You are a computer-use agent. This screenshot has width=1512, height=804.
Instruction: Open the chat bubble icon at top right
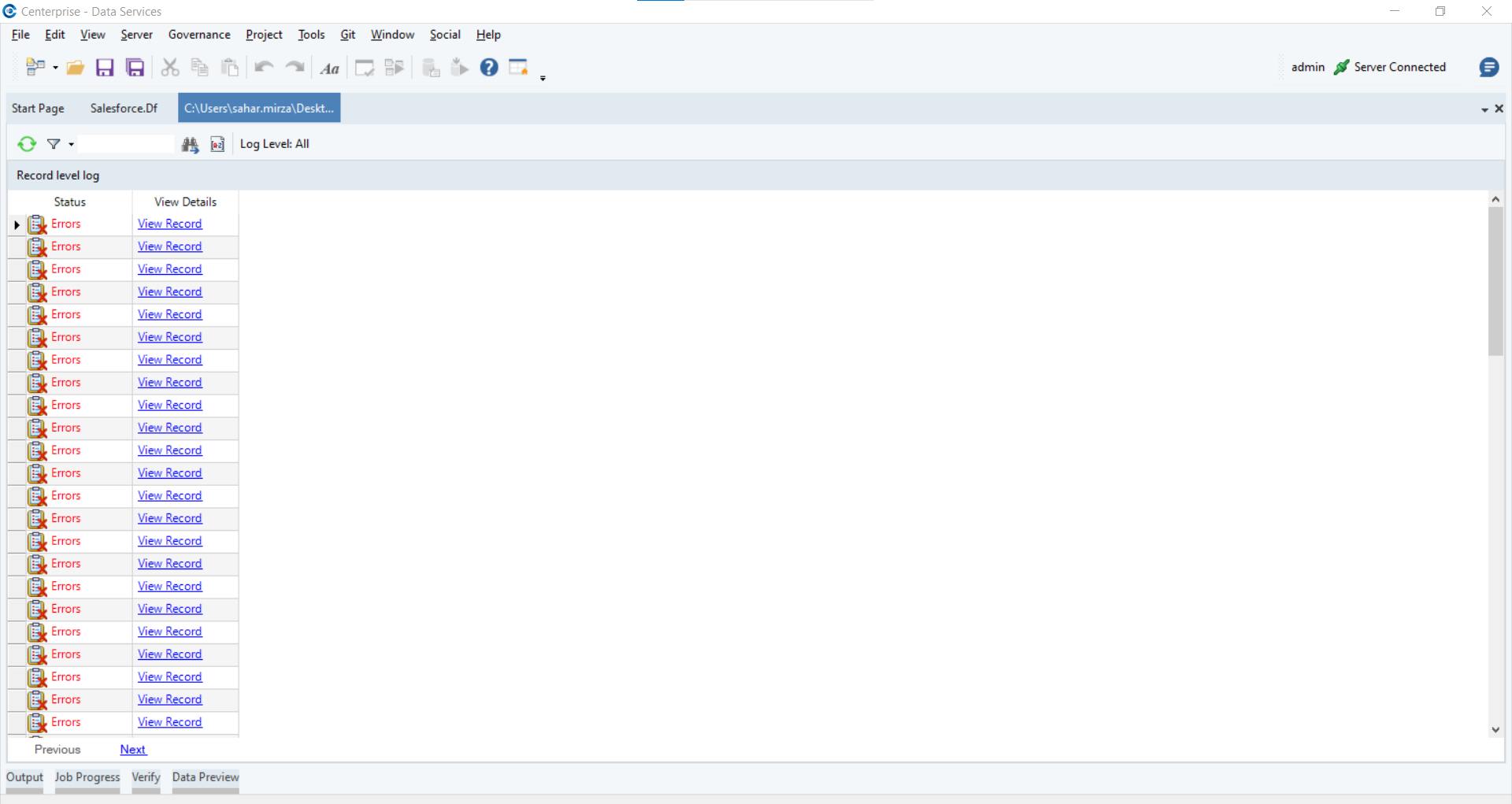pyautogui.click(x=1488, y=68)
